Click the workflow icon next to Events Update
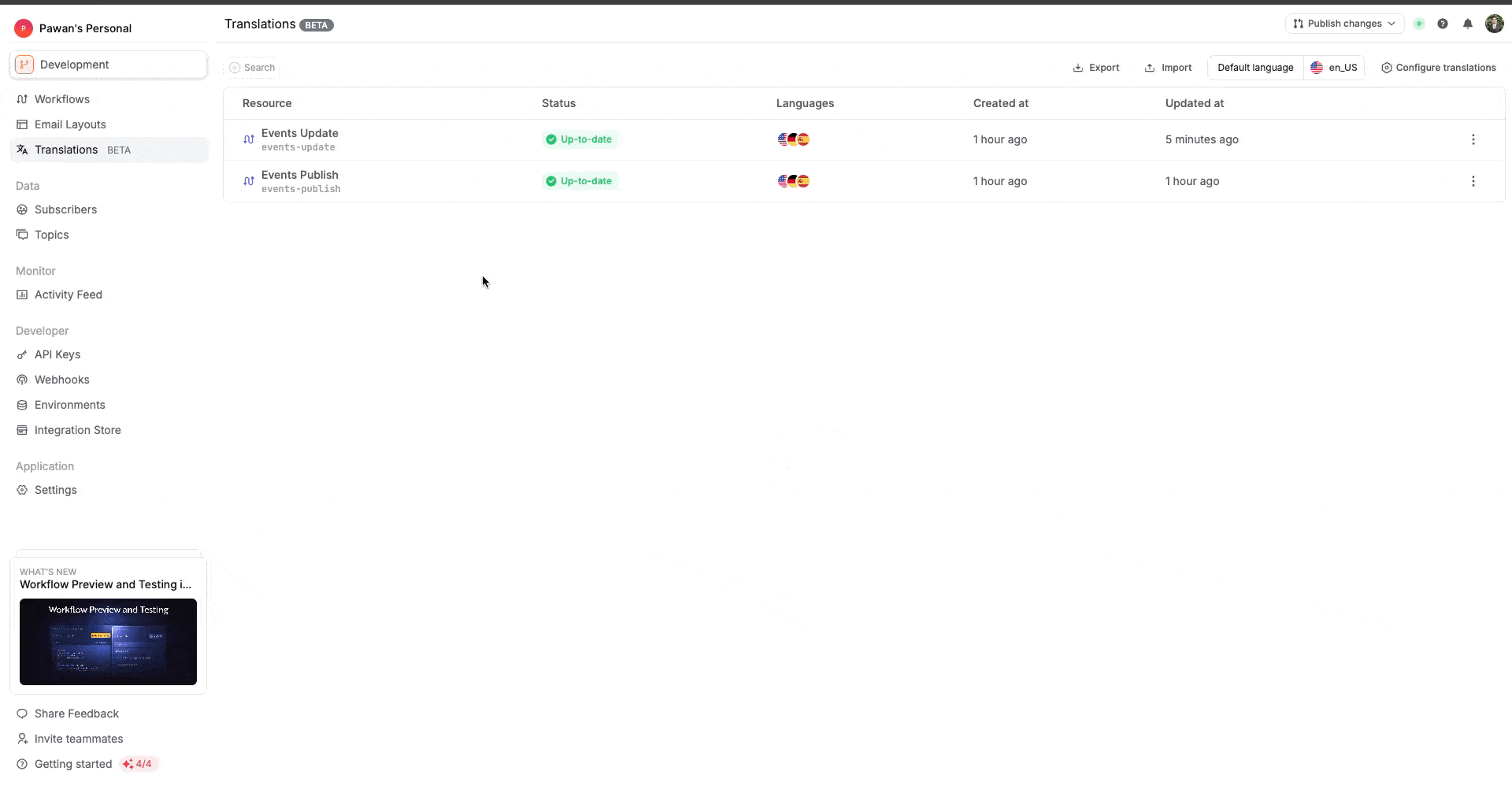Image resolution: width=1512 pixels, height=786 pixels. tap(248, 139)
